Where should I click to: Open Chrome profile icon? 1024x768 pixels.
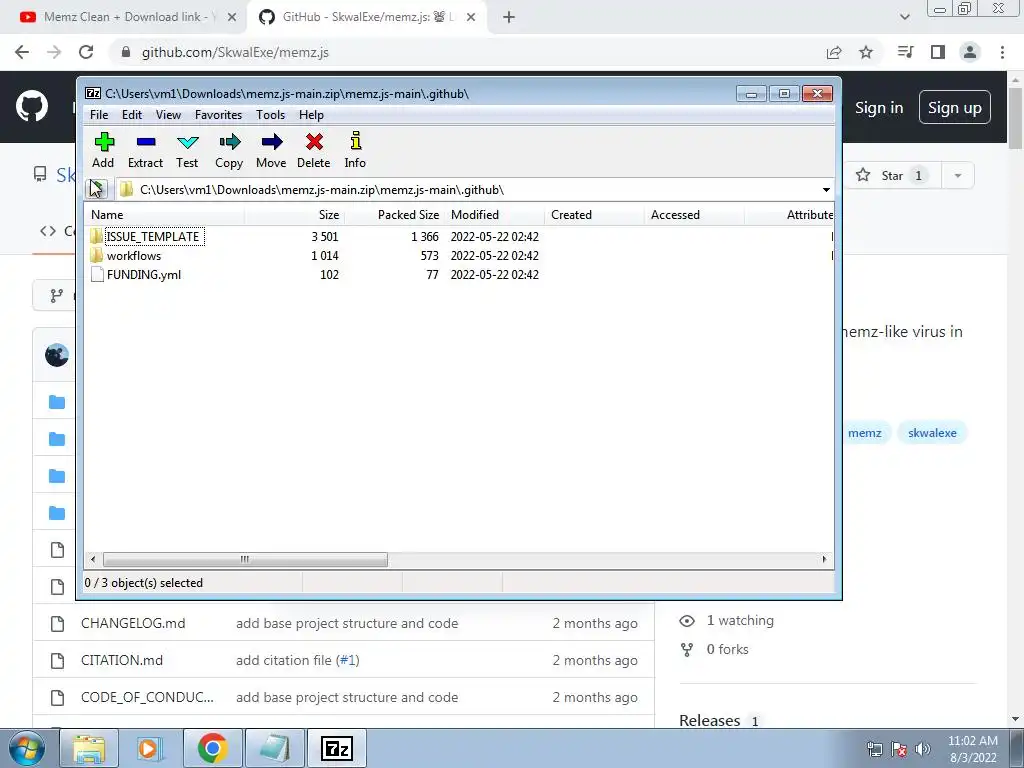click(x=970, y=52)
